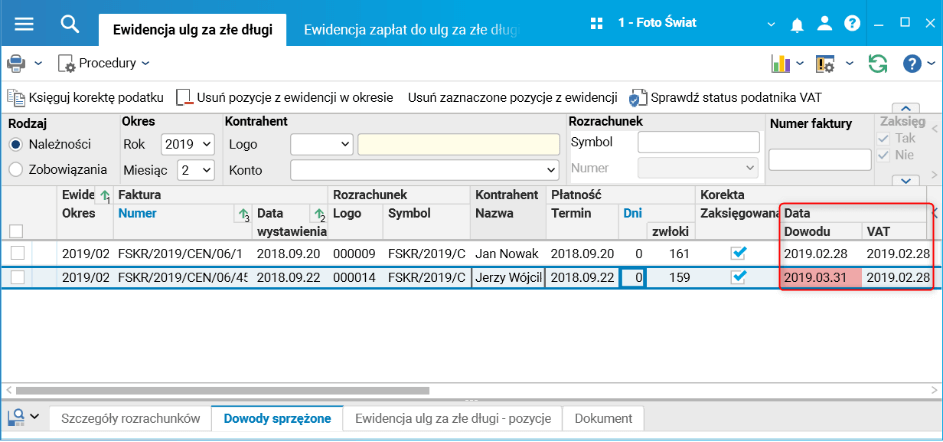
Task: Click the search magnifier icon
Action: click(70, 23)
